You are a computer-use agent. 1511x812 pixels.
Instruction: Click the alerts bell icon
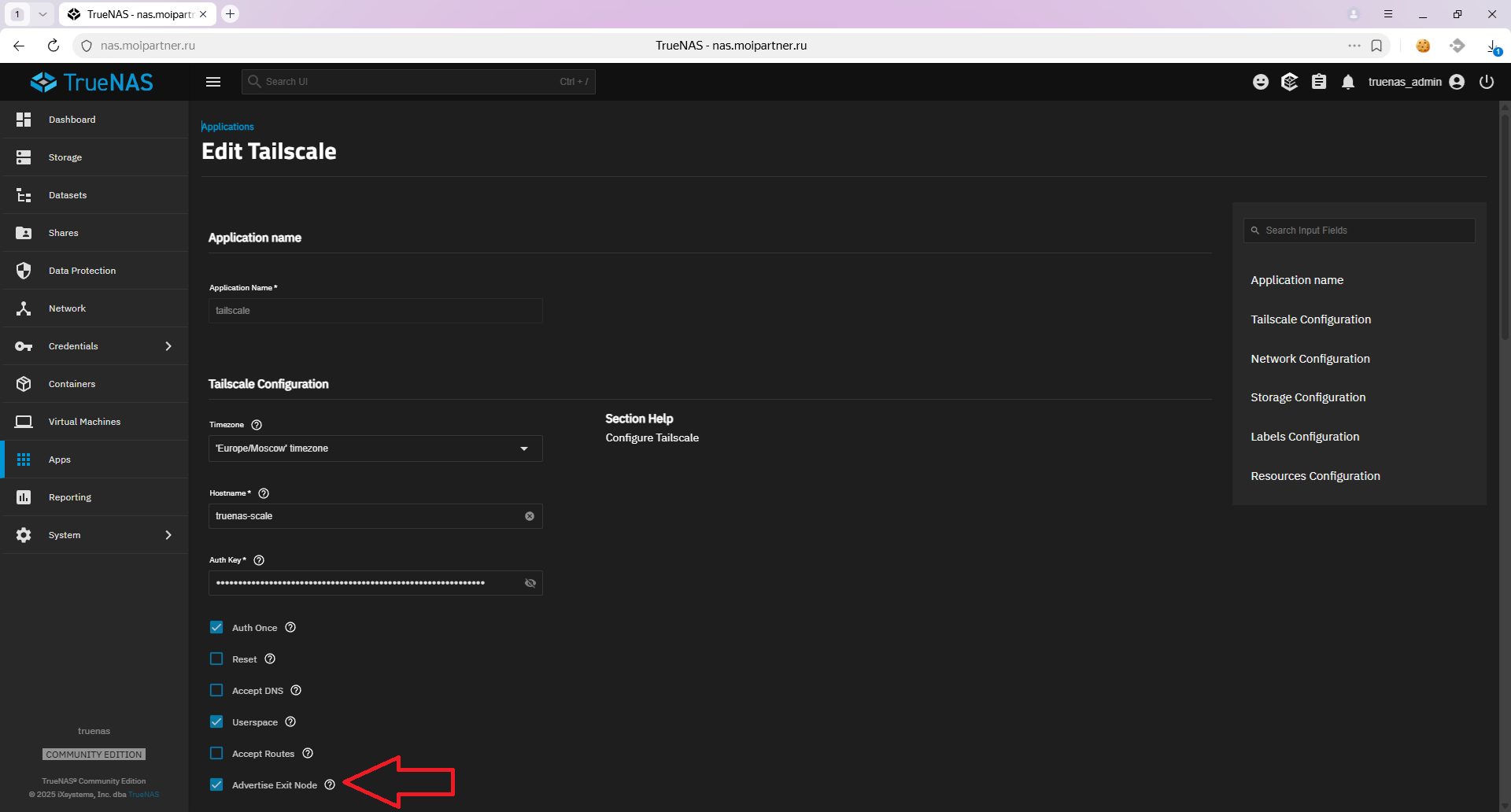(1348, 82)
